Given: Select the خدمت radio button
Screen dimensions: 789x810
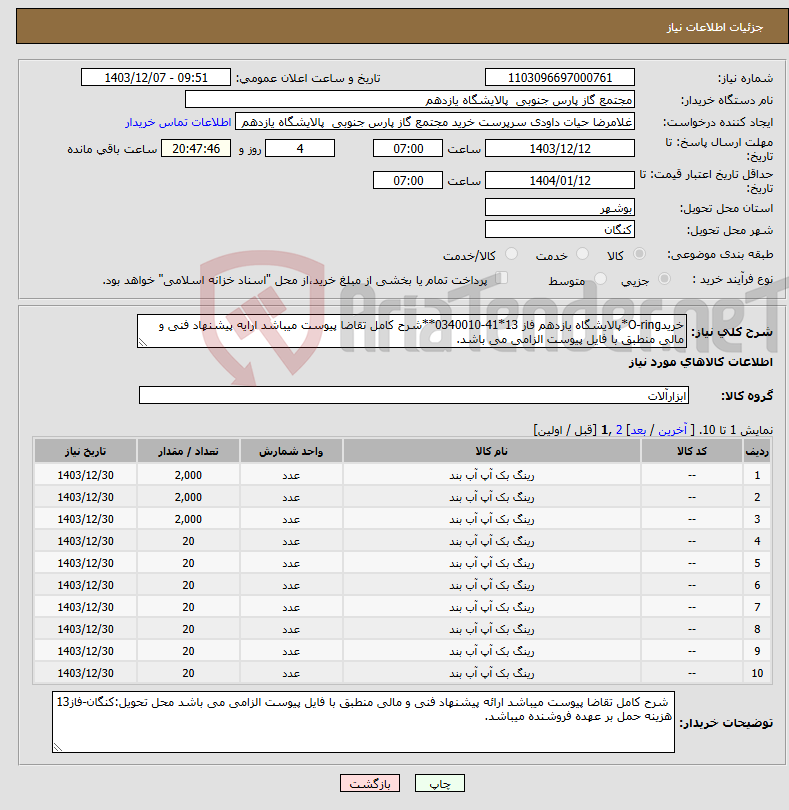Looking at the screenshot, I should [x=582, y=254].
